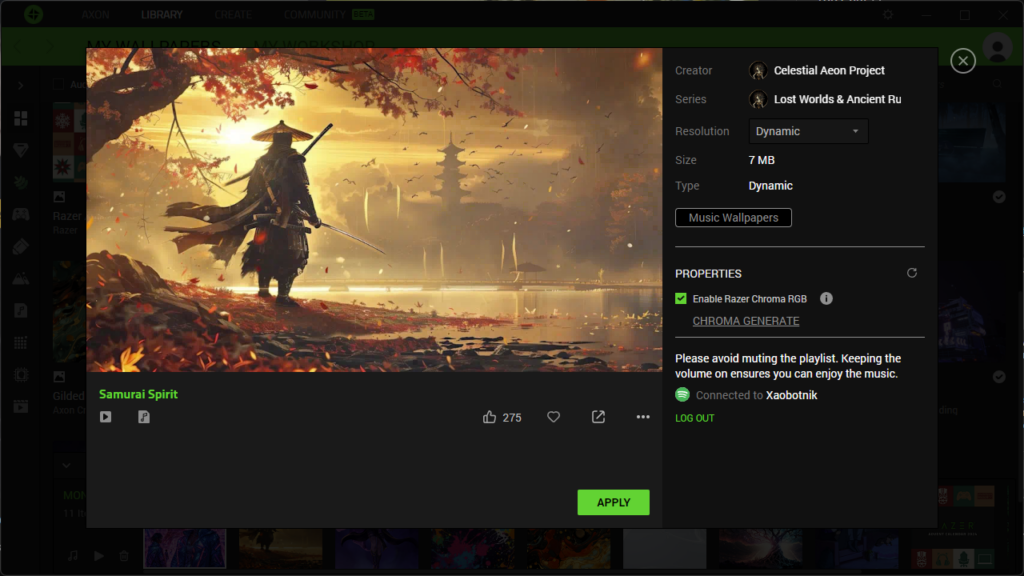The image size is (1024, 576).
Task: Switch to the CREATE tab
Action: click(x=232, y=14)
